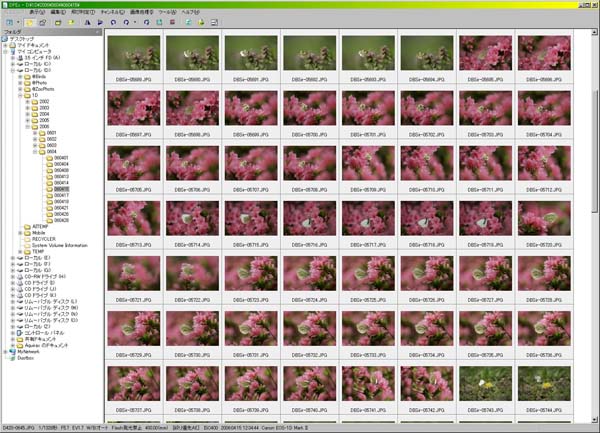Click the rotate right icon beside its dropdown arrow
This screenshot has width=600, height=433.
[x=126, y=23]
